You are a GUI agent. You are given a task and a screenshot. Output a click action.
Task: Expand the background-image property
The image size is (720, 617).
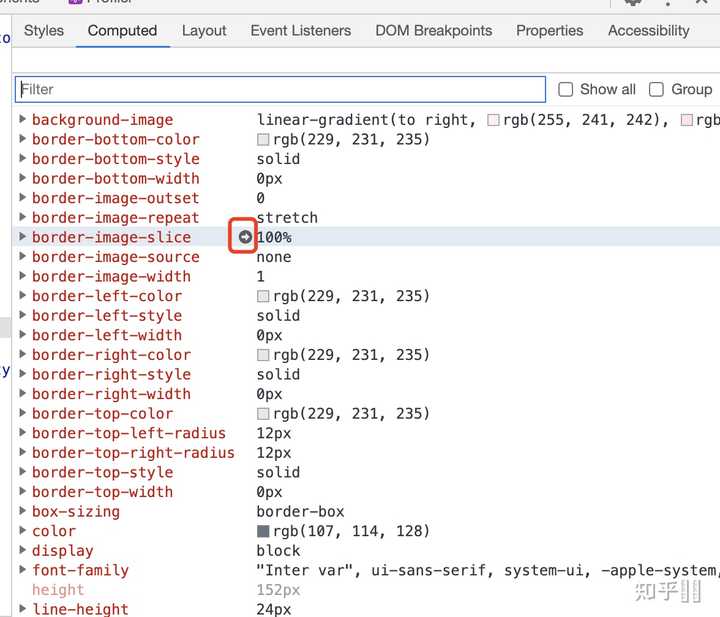pos(22,119)
